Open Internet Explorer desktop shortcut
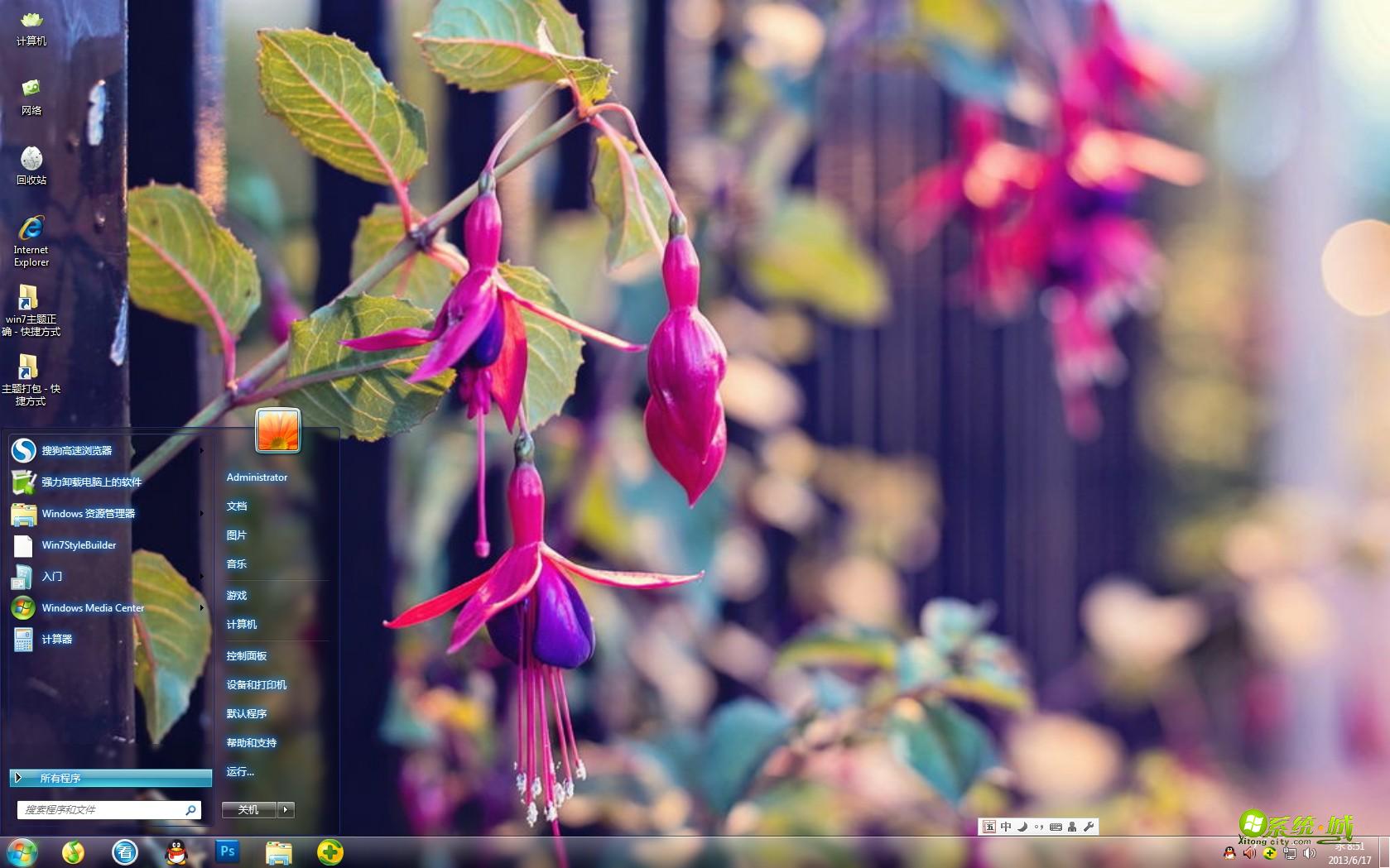 [31, 240]
